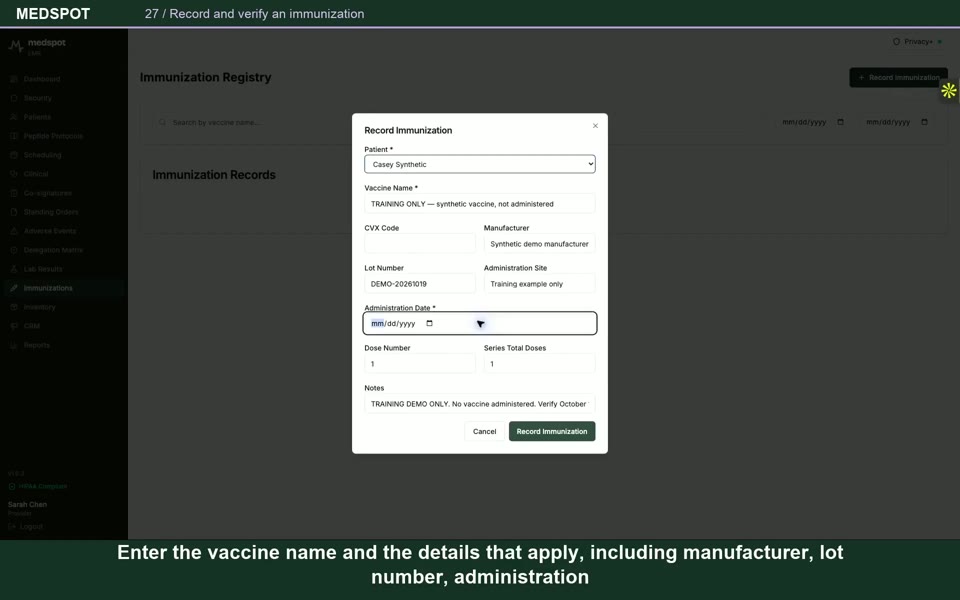Click the Immunization Registry heading
The height and width of the screenshot is (600, 960).
(x=205, y=78)
